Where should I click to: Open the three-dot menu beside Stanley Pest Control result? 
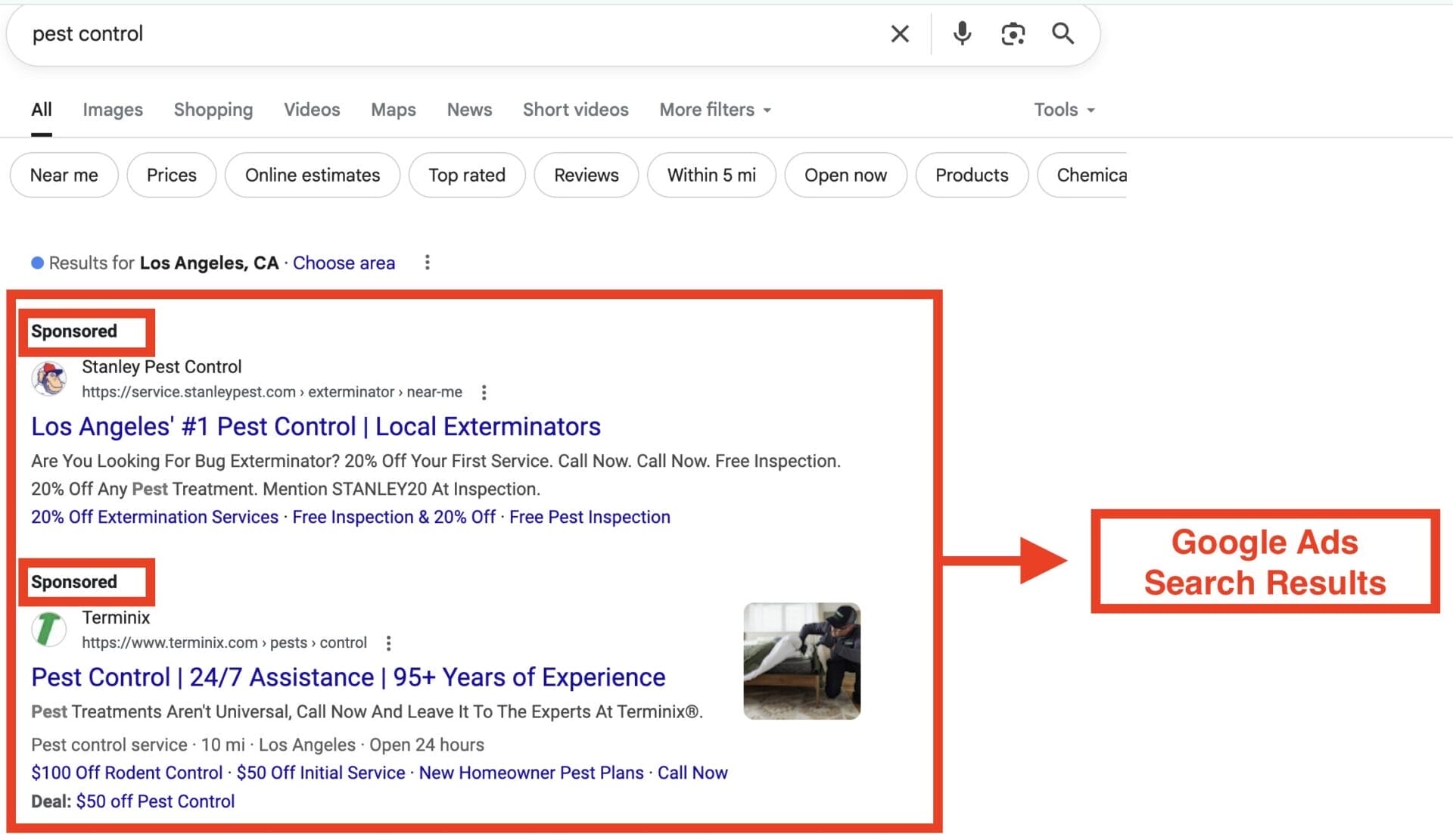point(484,392)
